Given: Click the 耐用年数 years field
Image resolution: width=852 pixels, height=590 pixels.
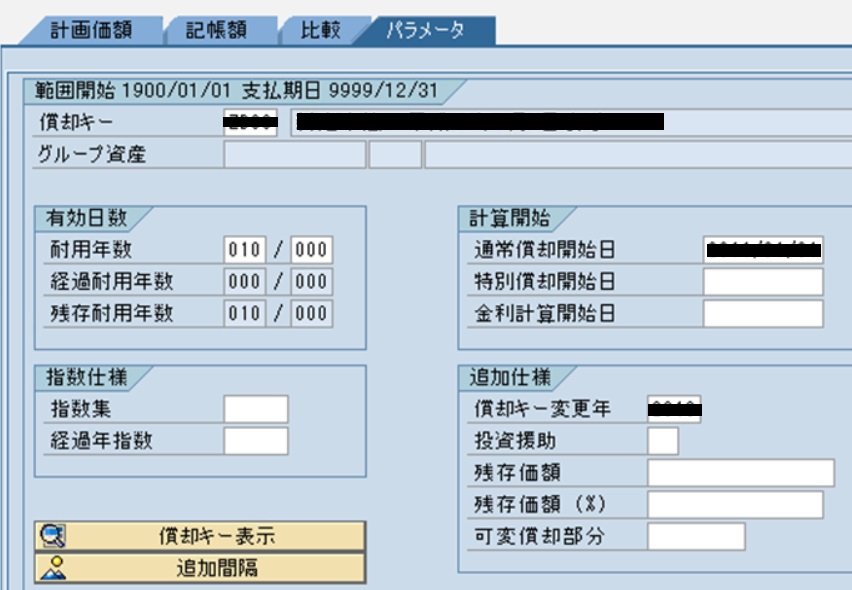Looking at the screenshot, I should (245, 250).
